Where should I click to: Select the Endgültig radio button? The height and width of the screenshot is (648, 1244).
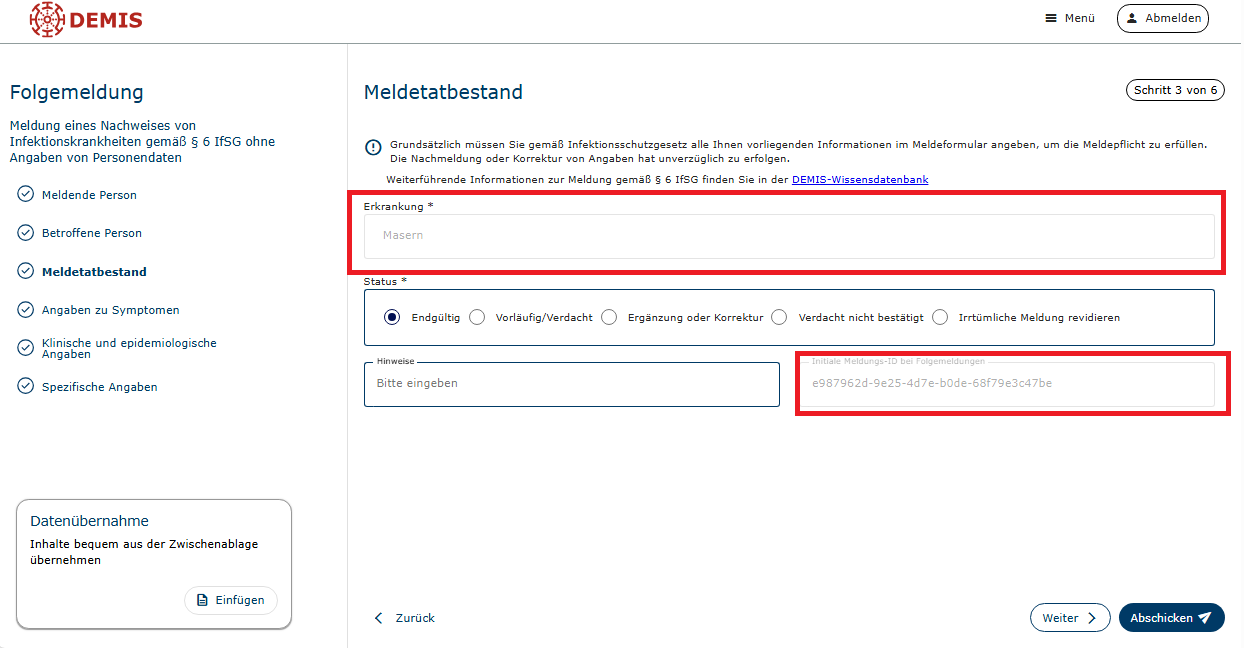[x=392, y=317]
